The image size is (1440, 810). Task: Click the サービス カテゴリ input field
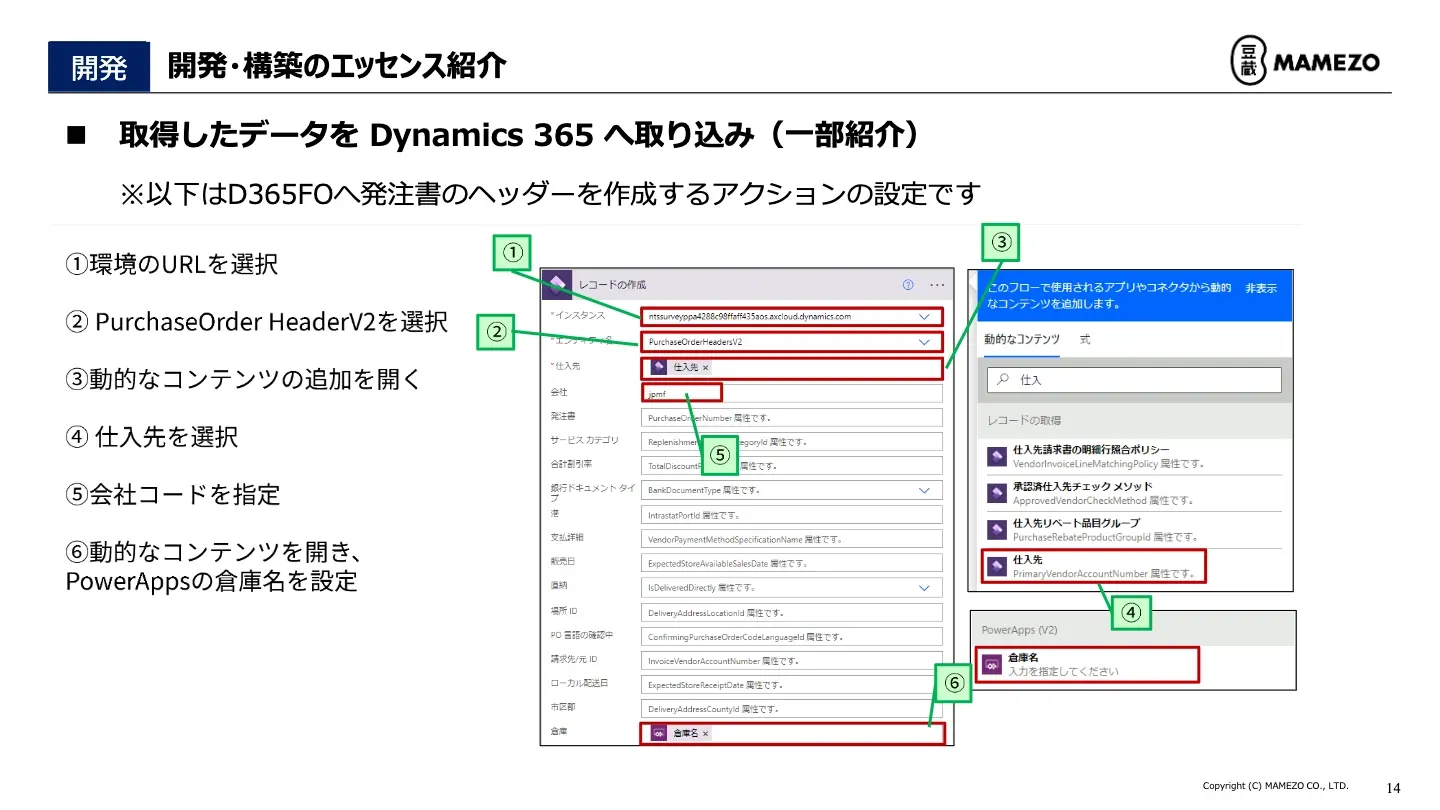pos(791,441)
